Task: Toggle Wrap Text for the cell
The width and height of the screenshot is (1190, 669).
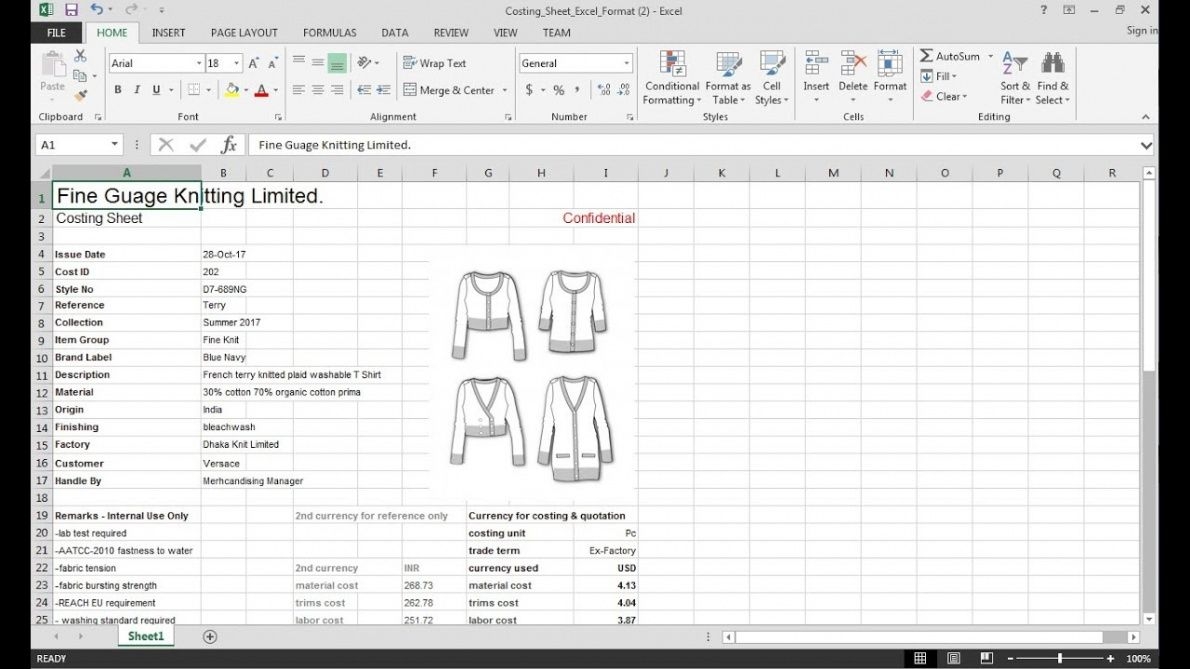Action: tap(435, 63)
